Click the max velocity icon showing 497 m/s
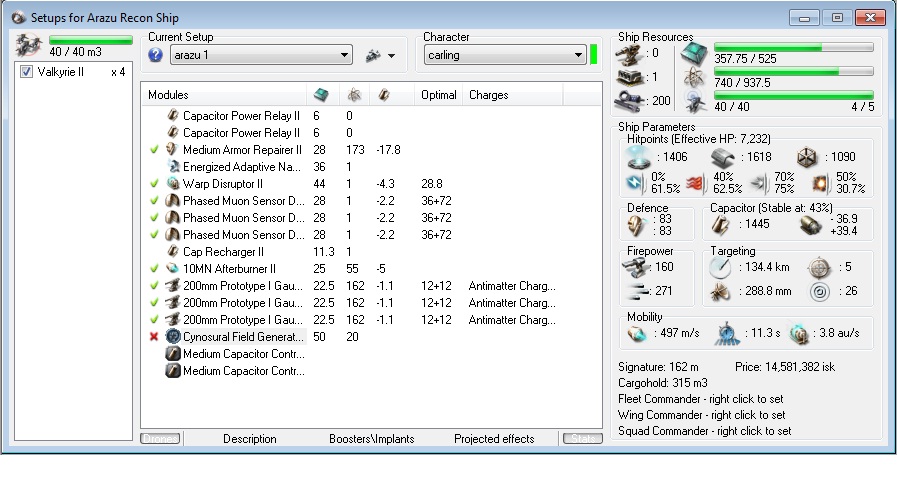Image resolution: width=897 pixels, height=480 pixels. 636,334
